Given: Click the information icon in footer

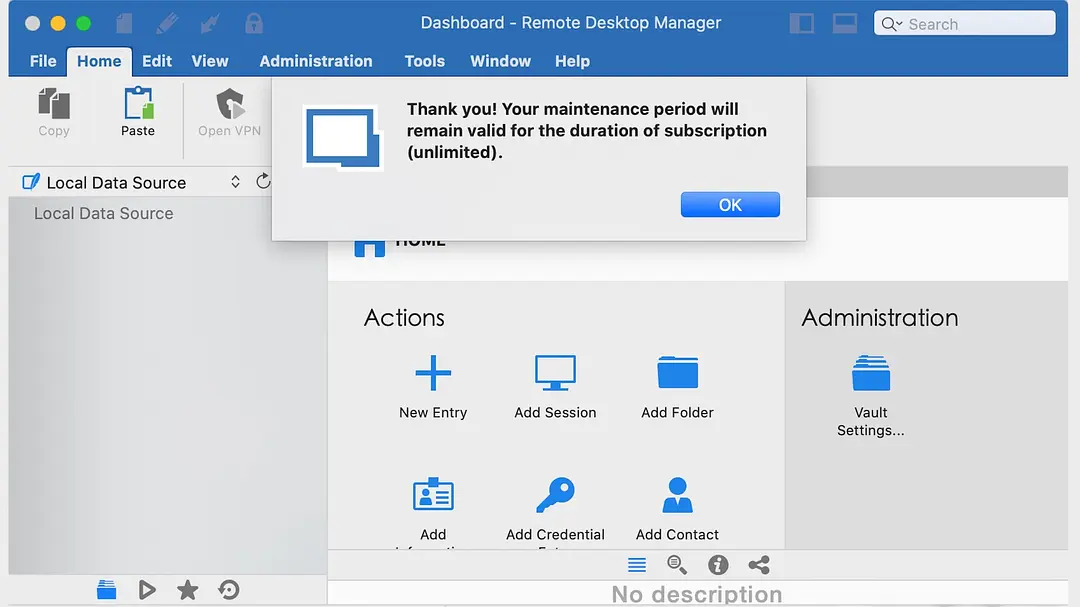Looking at the screenshot, I should (718, 565).
